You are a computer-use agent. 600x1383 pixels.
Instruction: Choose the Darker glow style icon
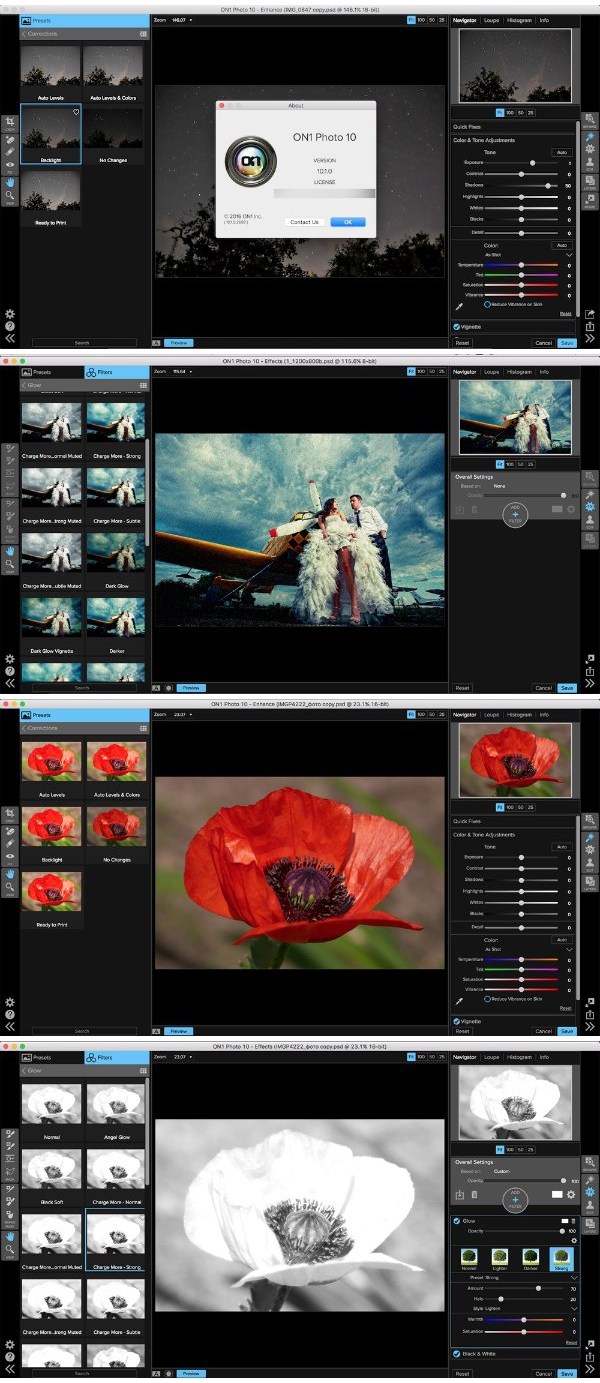pyautogui.click(x=531, y=1257)
